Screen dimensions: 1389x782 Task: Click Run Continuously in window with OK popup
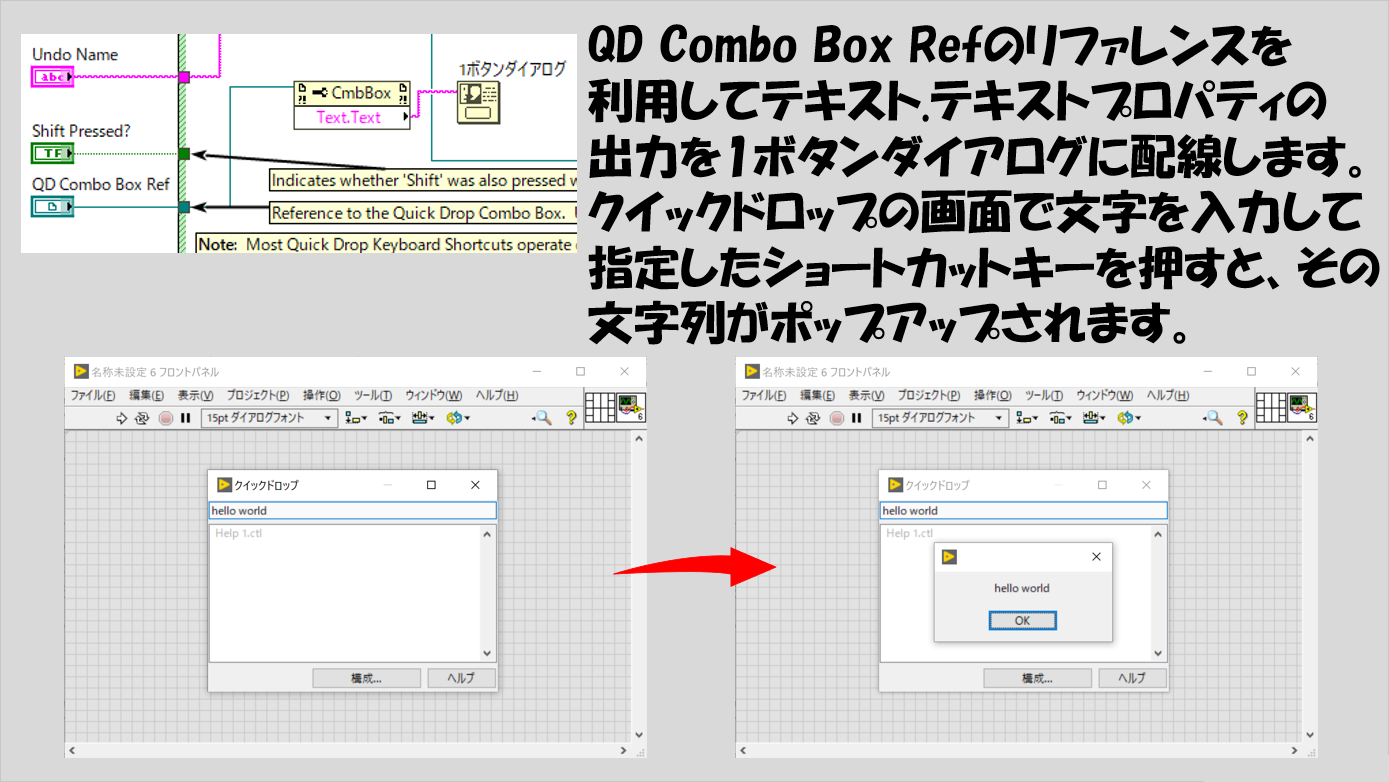click(814, 418)
